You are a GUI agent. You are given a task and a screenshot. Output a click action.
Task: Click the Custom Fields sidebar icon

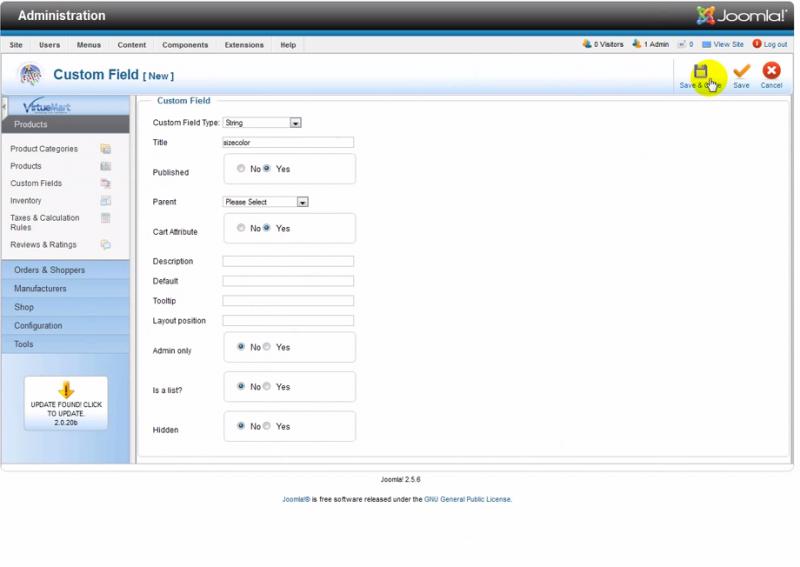click(x=105, y=184)
